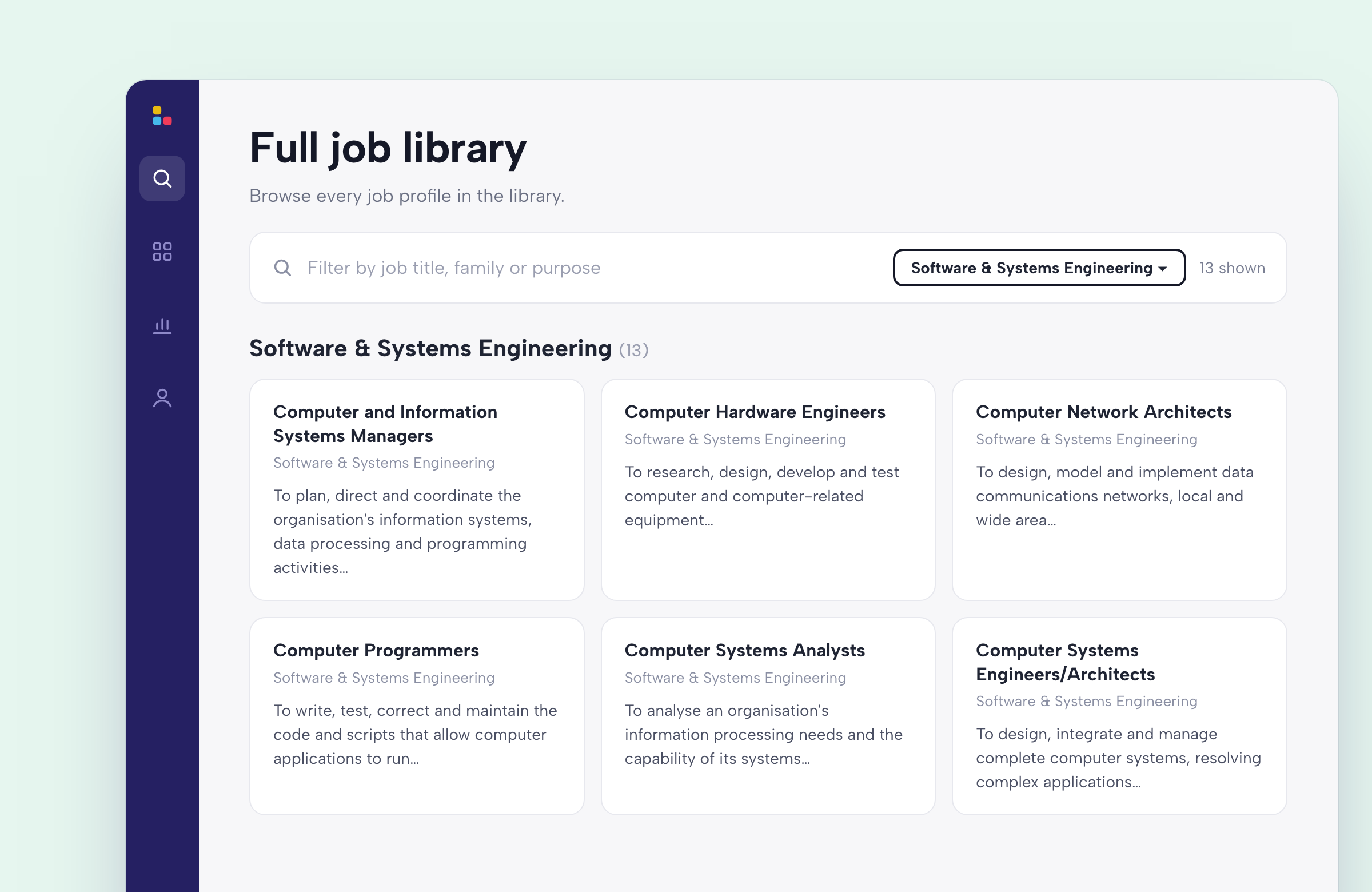Viewport: 1372px width, 892px height.
Task: Open Computer Systems Engineers/Architects card
Action: (x=1119, y=716)
